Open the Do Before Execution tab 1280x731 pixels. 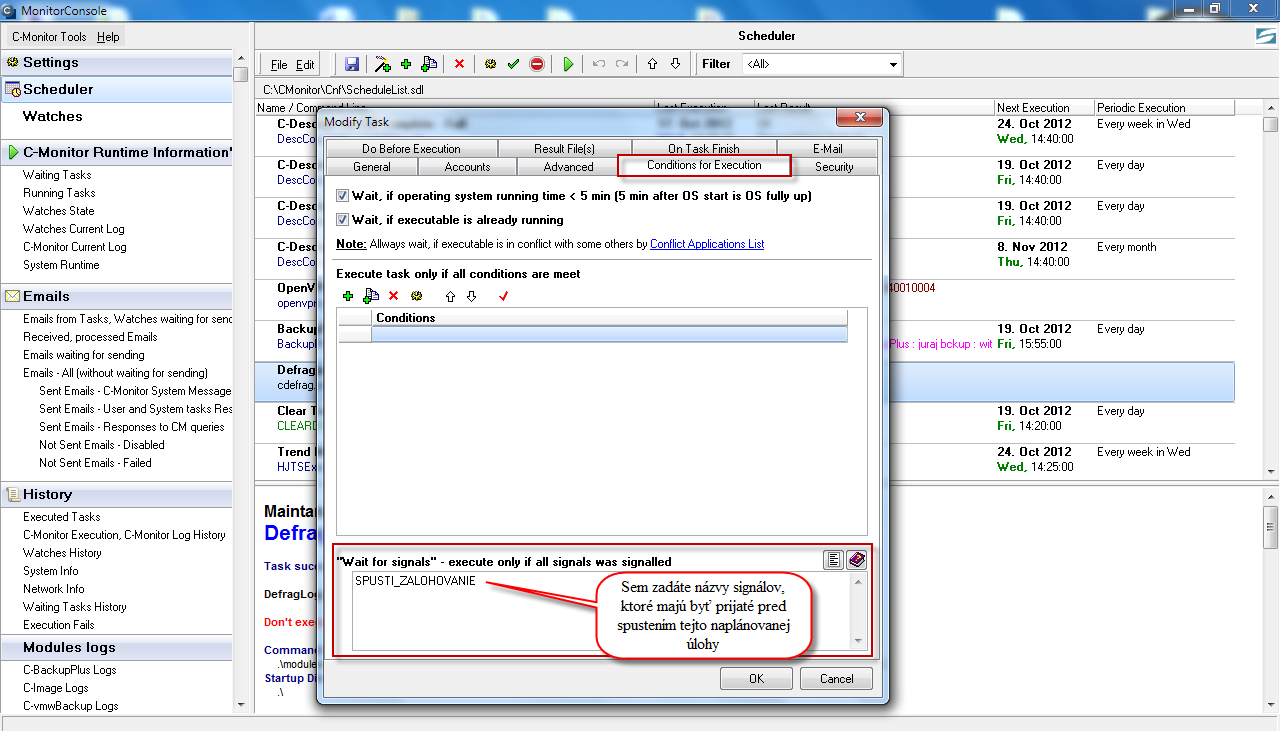tap(411, 149)
